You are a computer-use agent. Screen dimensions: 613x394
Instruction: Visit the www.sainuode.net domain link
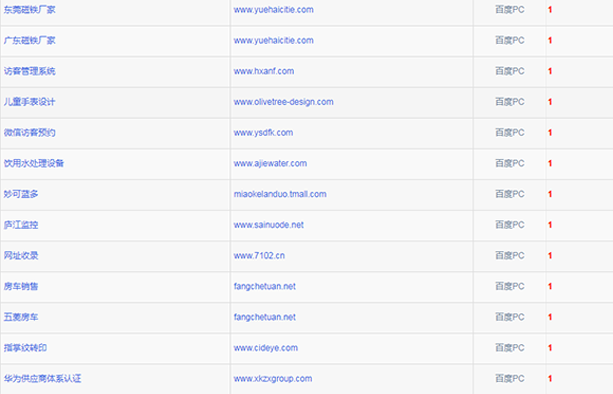pos(269,225)
